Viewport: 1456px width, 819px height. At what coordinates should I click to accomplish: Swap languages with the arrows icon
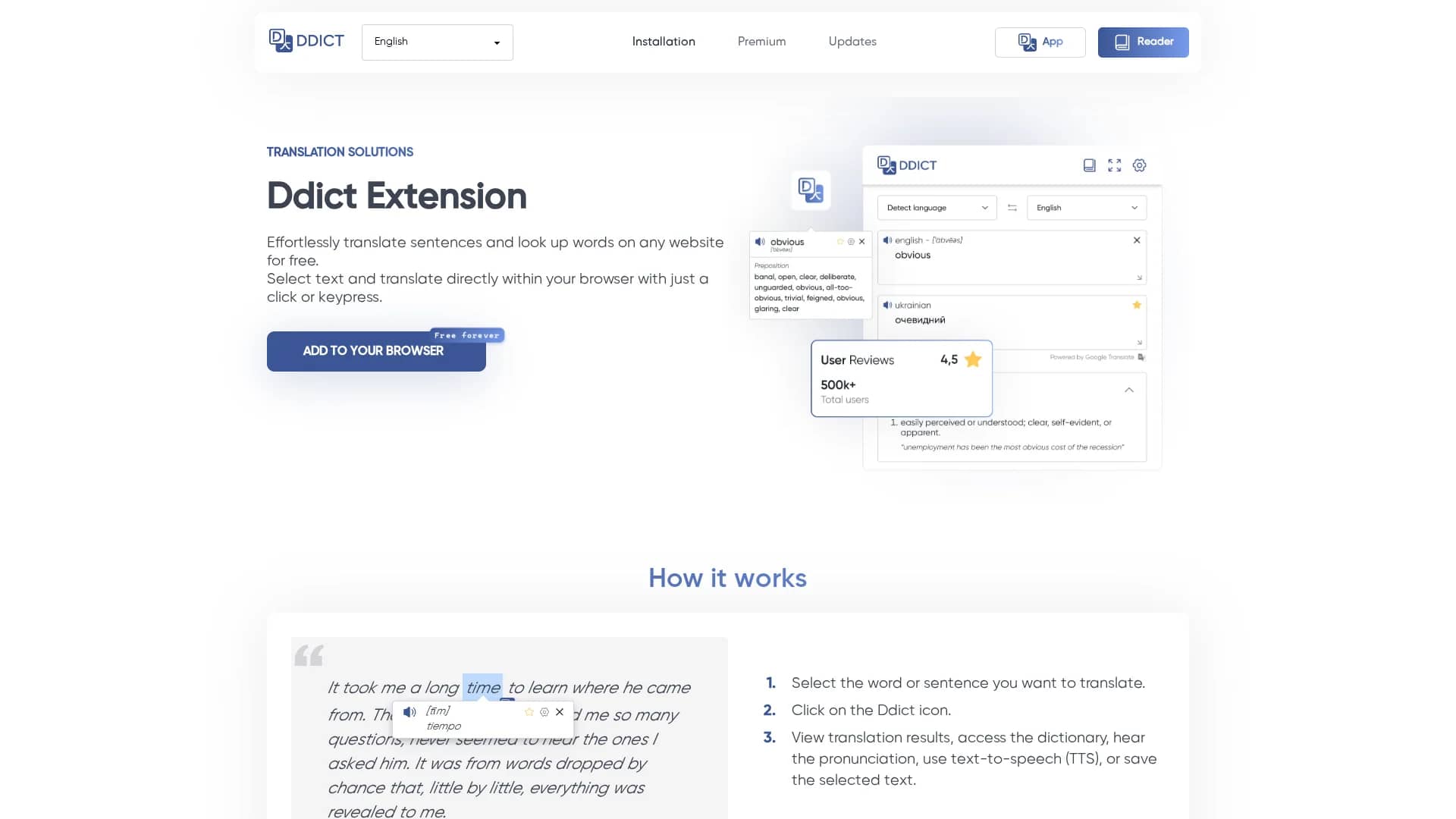(1012, 208)
